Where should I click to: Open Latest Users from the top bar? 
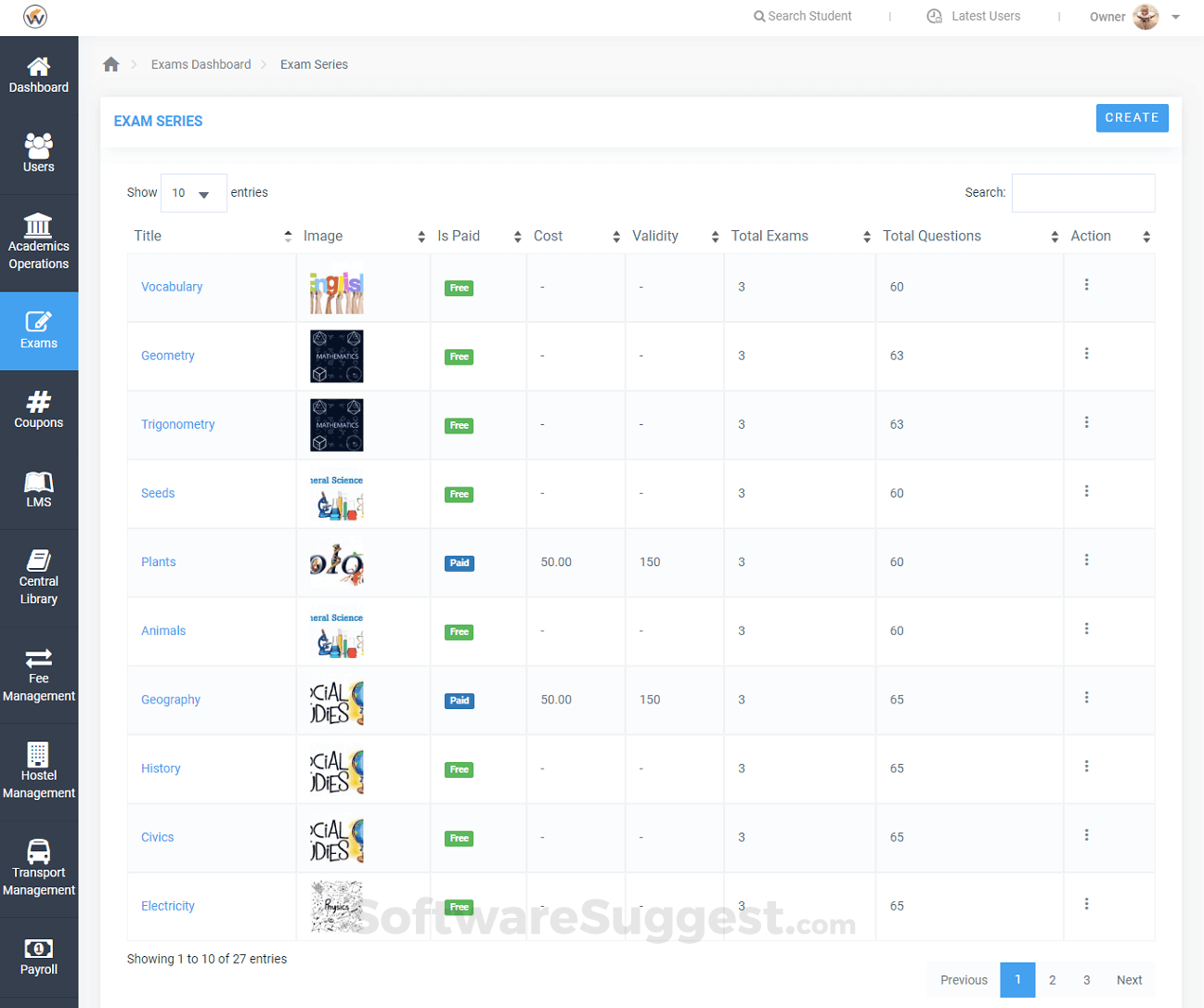(973, 16)
